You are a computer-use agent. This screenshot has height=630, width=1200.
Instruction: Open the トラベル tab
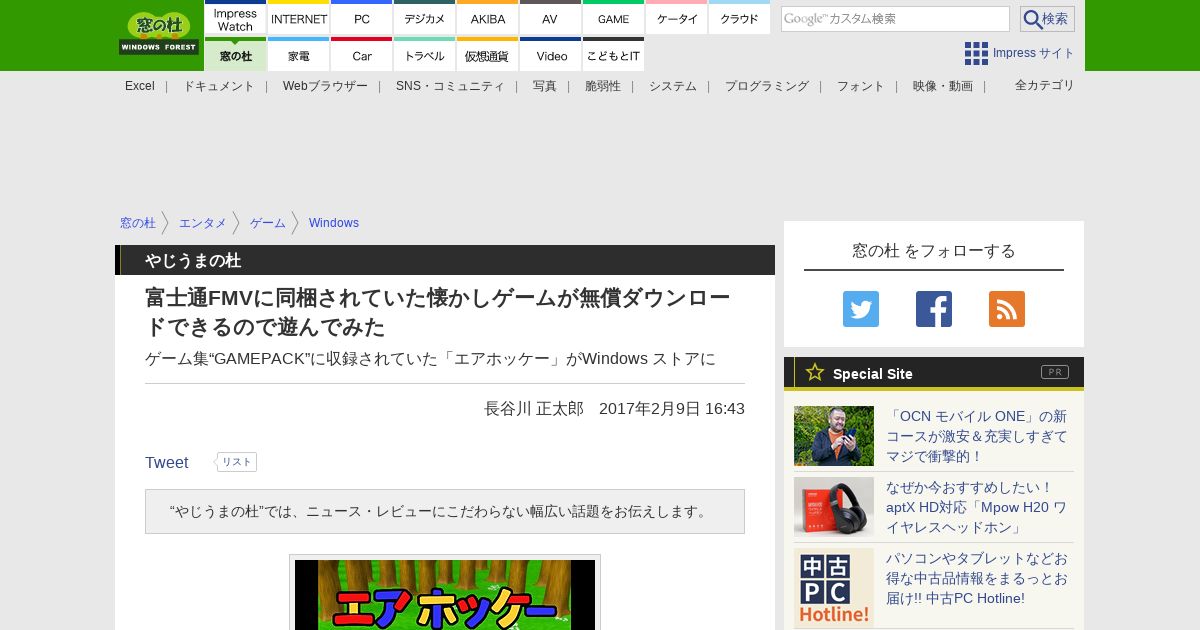[425, 54]
